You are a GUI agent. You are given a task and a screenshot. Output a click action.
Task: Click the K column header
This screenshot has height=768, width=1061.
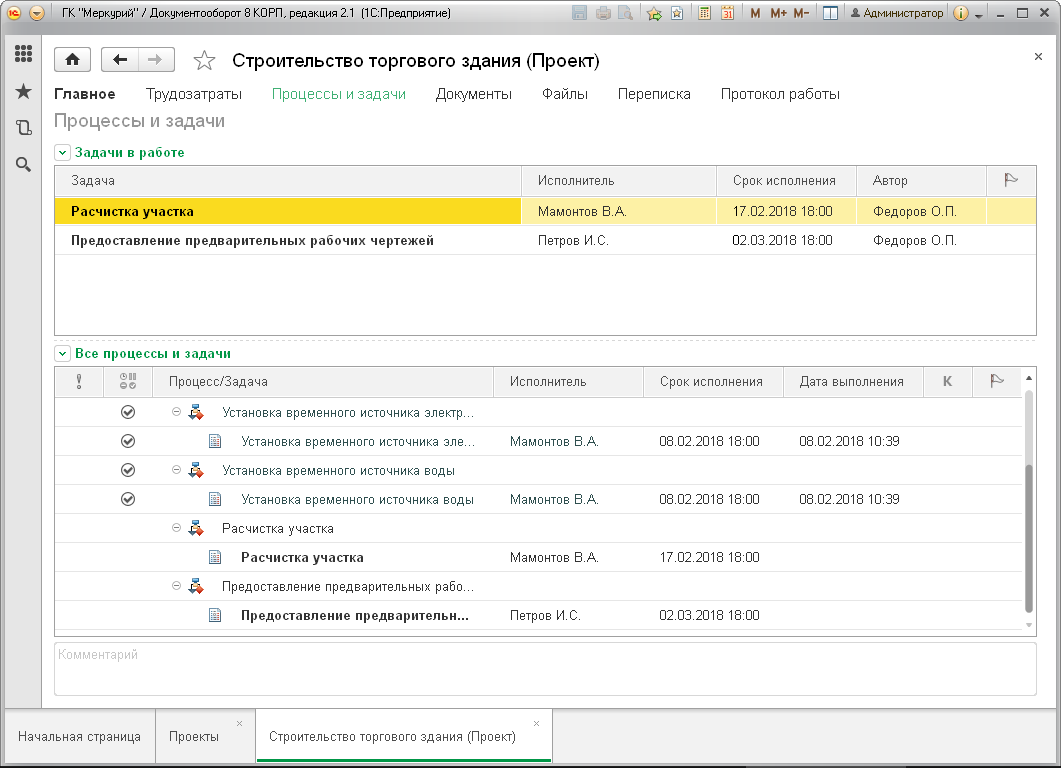coord(947,382)
